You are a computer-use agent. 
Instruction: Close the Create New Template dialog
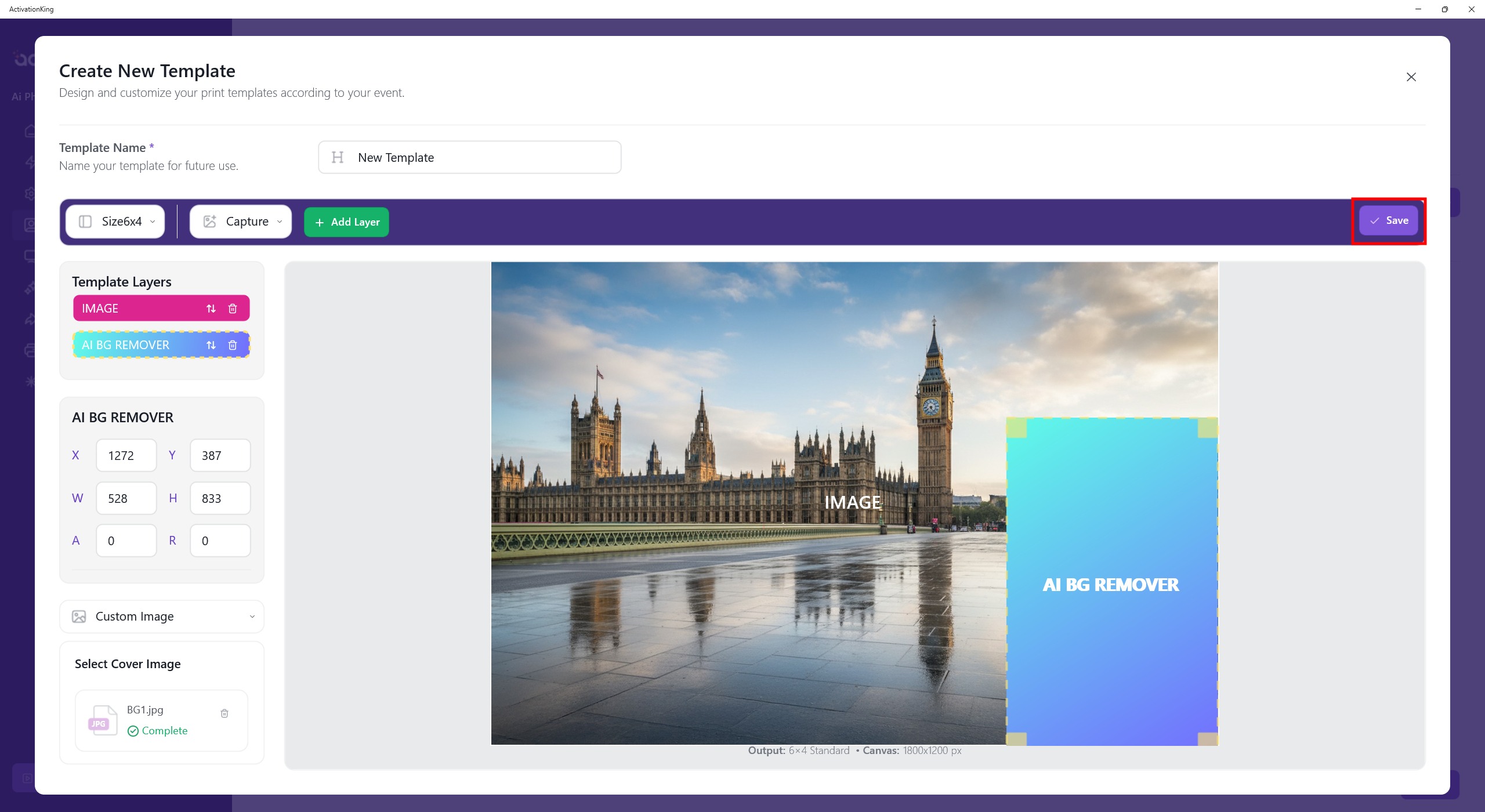(1411, 77)
